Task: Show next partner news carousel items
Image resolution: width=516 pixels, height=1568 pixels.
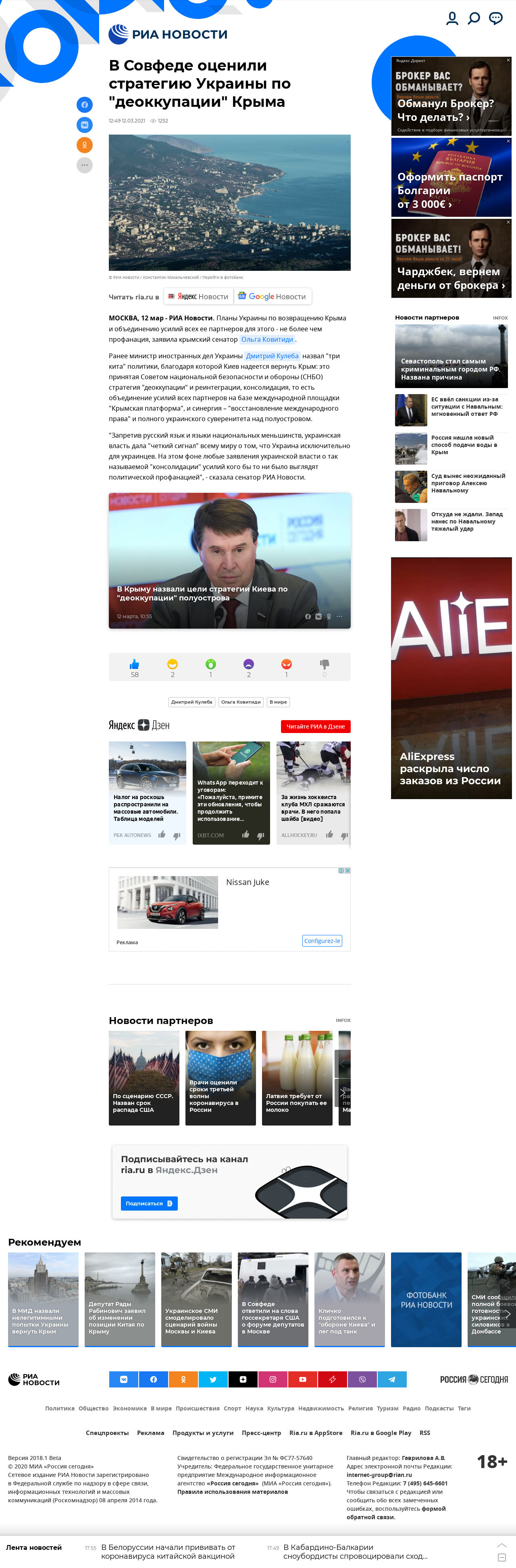Action: click(x=342, y=1093)
